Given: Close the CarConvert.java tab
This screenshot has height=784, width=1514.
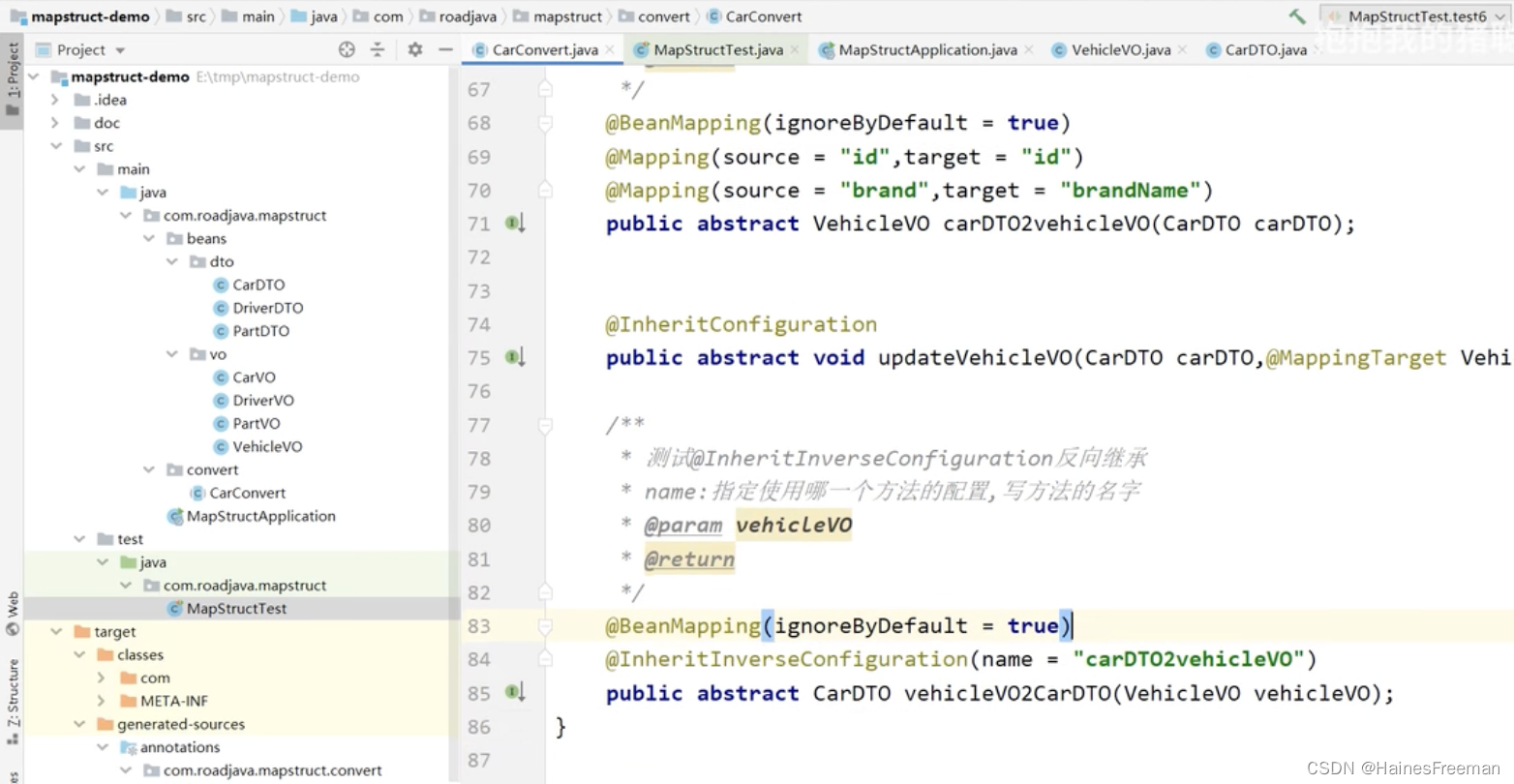Looking at the screenshot, I should coord(610,49).
